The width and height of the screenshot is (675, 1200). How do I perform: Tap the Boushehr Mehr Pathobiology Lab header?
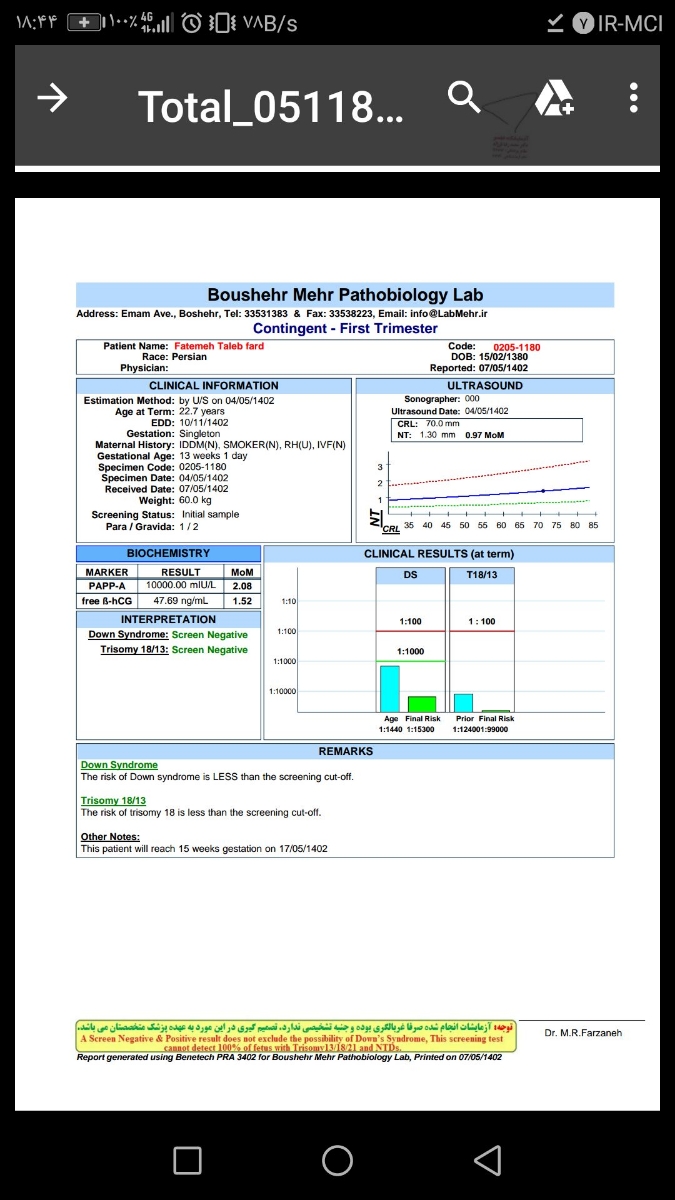click(345, 295)
